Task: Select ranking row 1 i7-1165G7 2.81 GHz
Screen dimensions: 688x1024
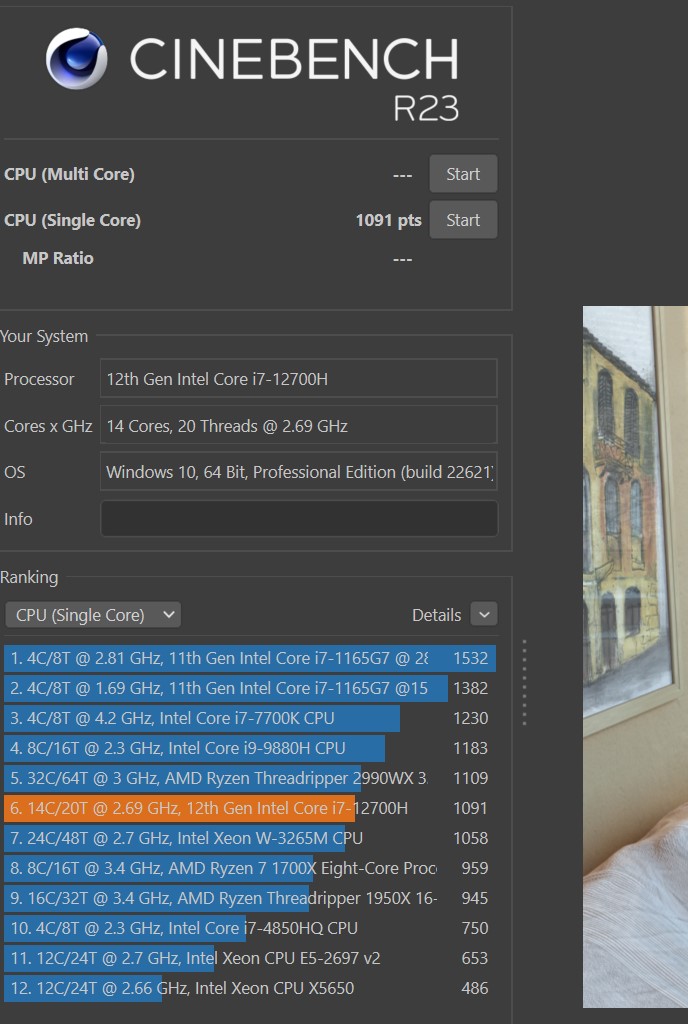Action: [250, 658]
